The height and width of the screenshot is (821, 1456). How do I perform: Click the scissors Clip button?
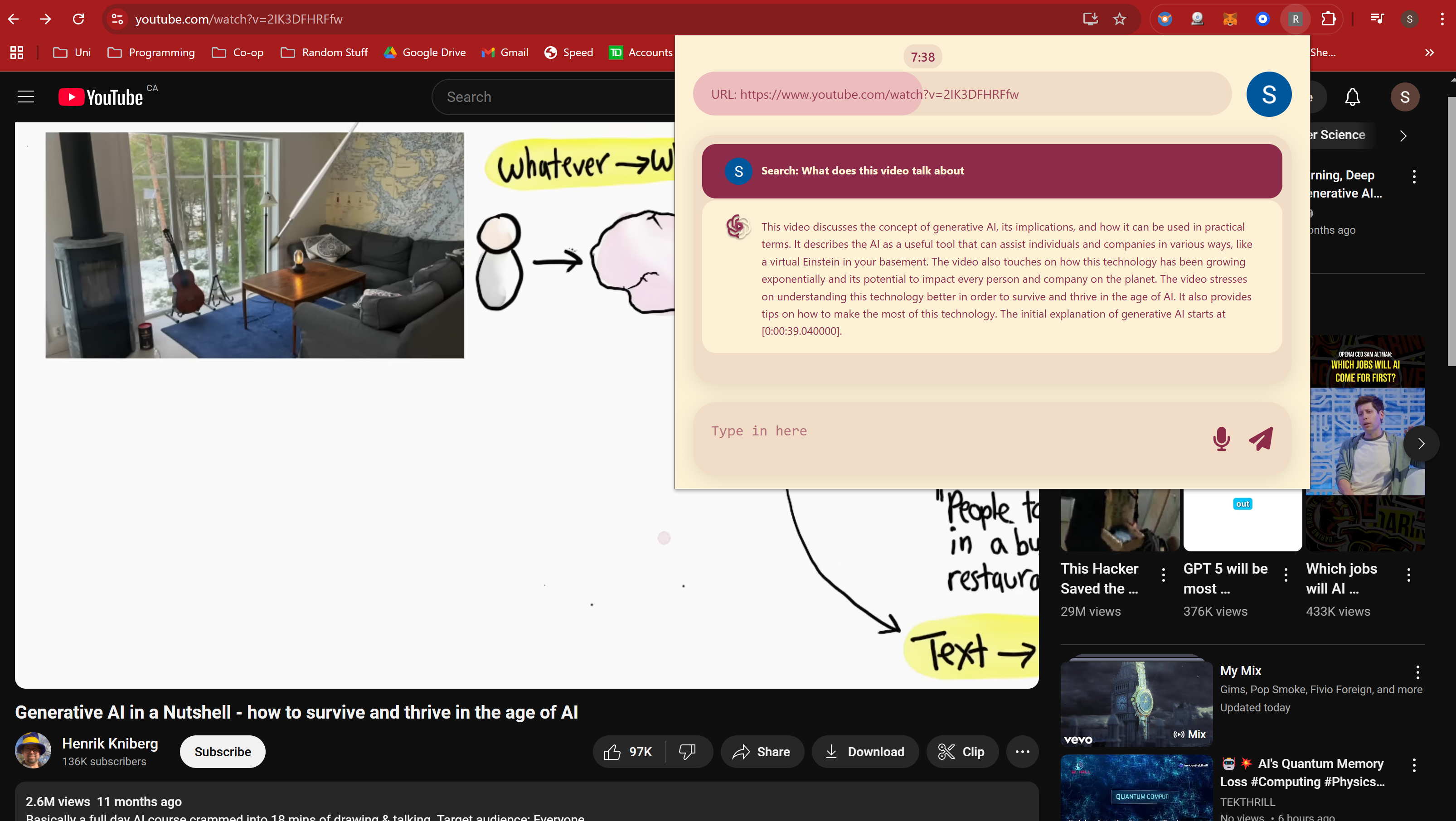[x=961, y=752]
